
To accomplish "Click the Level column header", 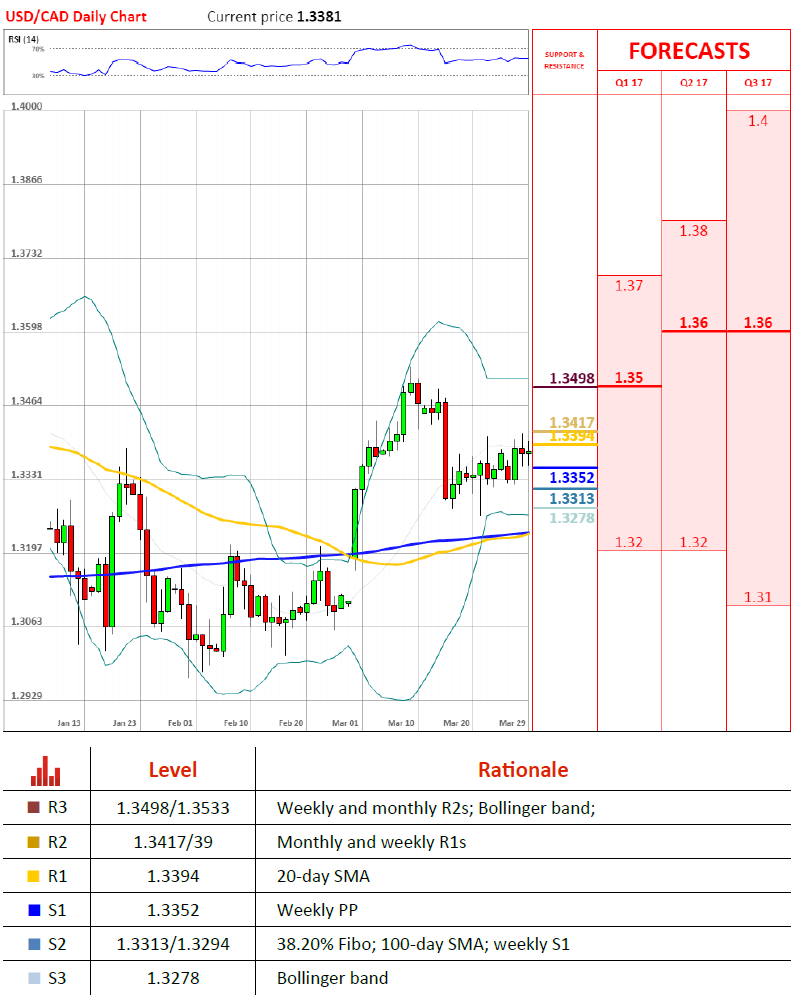I will (173, 770).
